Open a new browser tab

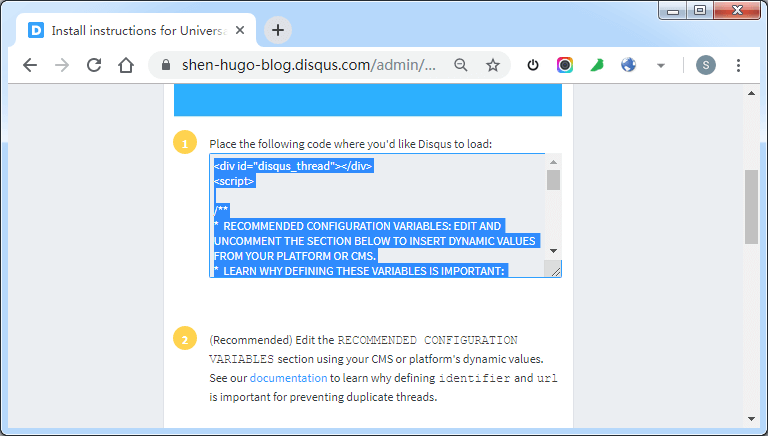click(278, 30)
